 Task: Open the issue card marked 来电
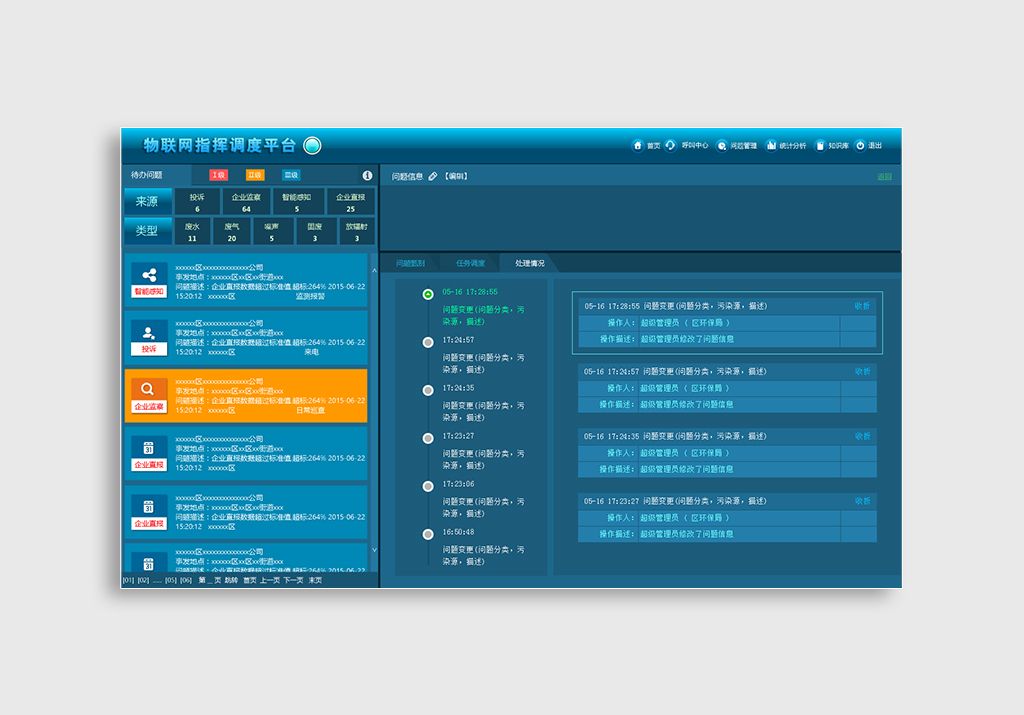pyautogui.click(x=246, y=338)
